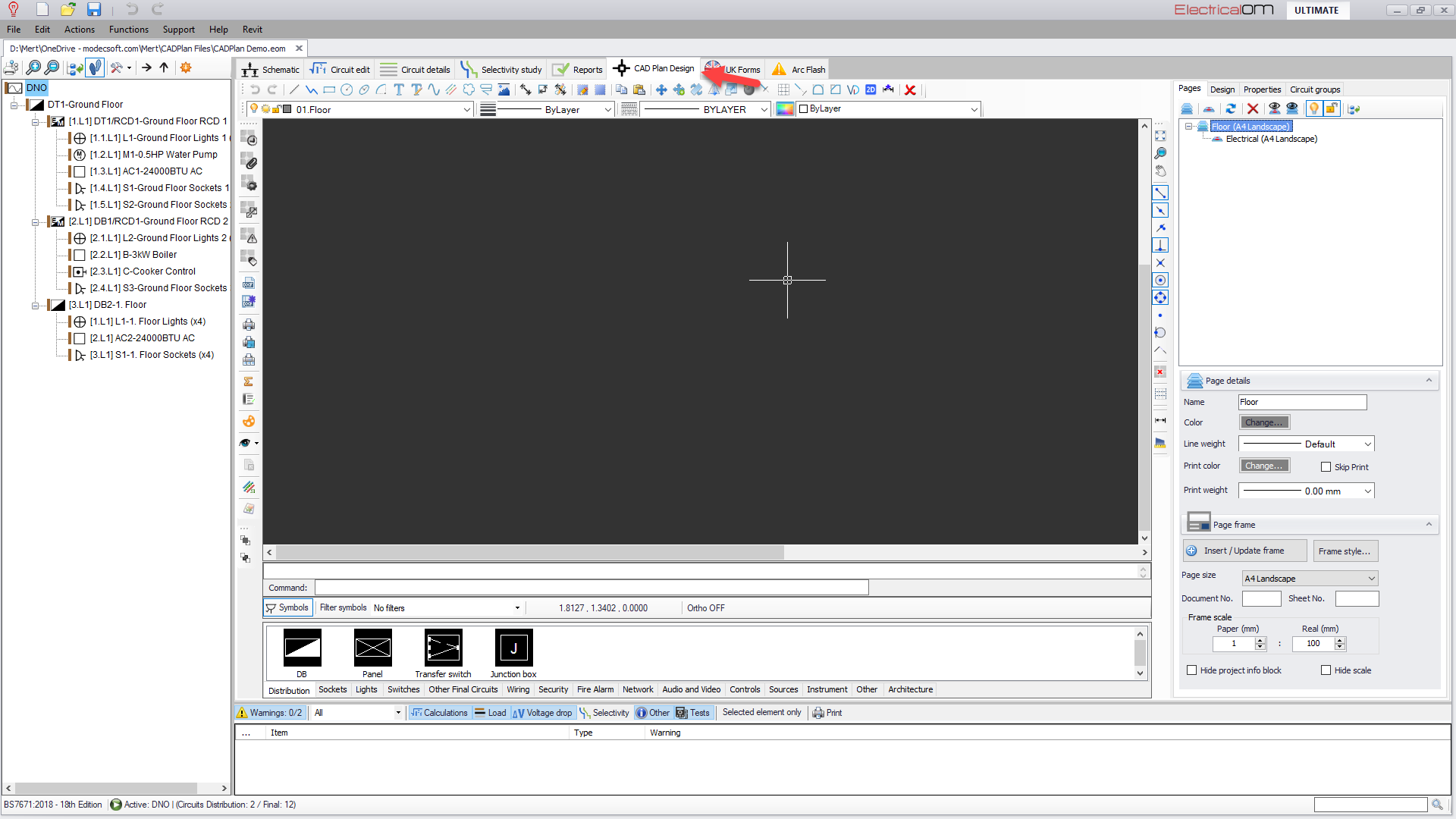Select the Cloud drawing tool
Image resolution: width=1456 pixels, height=819 pixels.
tap(469, 89)
